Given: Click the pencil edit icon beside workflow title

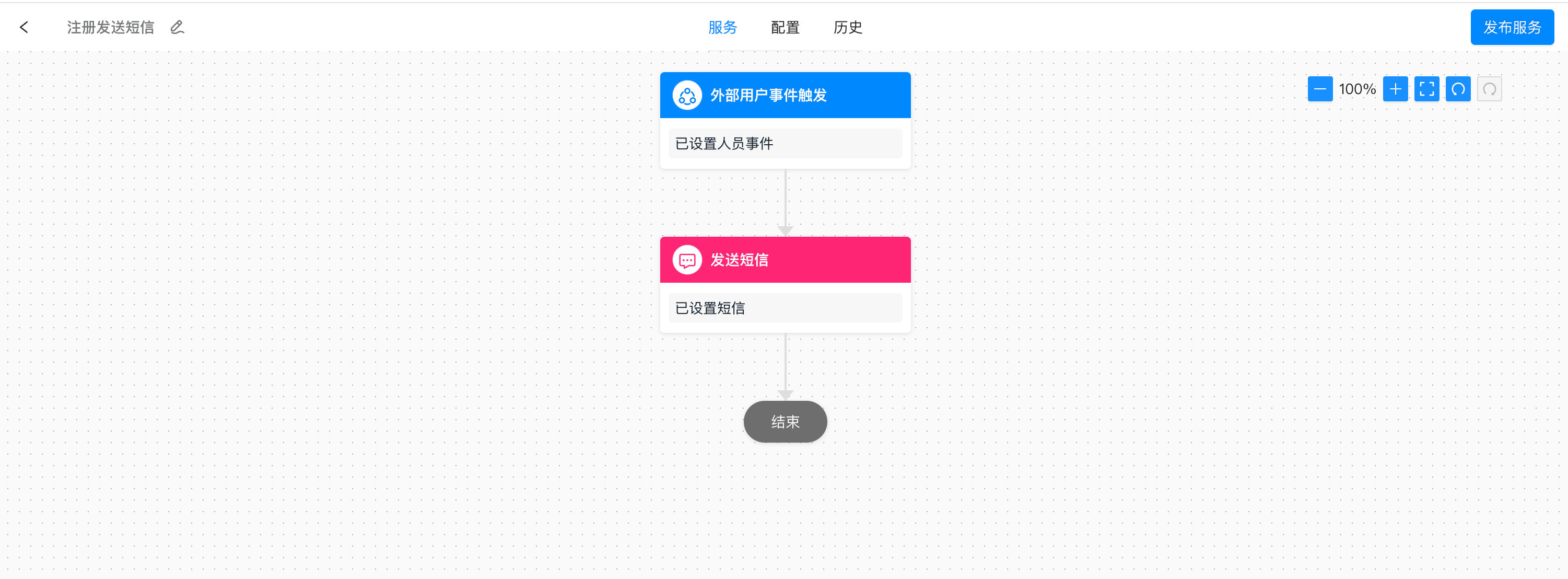Looking at the screenshot, I should click(177, 27).
